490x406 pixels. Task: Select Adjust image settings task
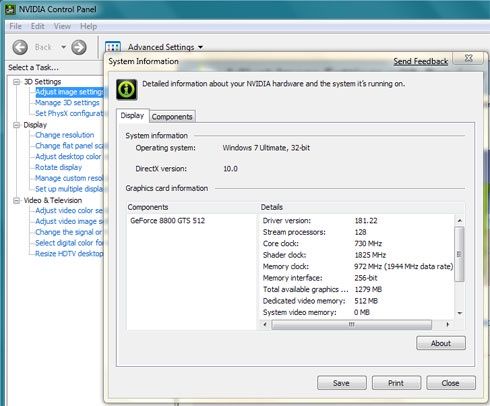[x=70, y=92]
